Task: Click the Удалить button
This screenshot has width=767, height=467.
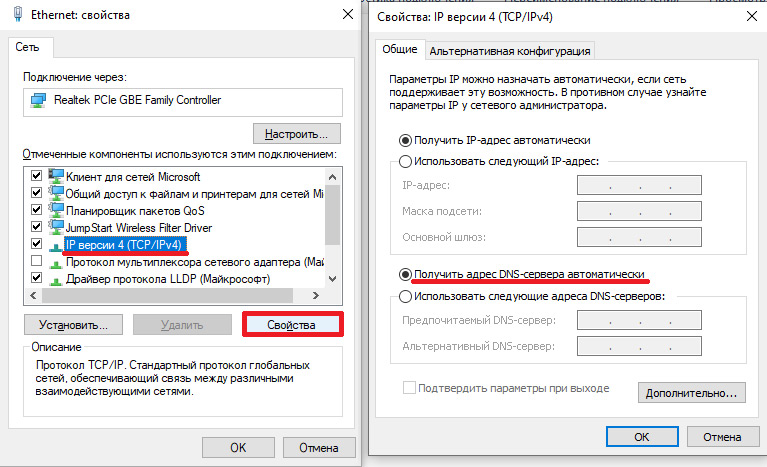Action: point(182,325)
